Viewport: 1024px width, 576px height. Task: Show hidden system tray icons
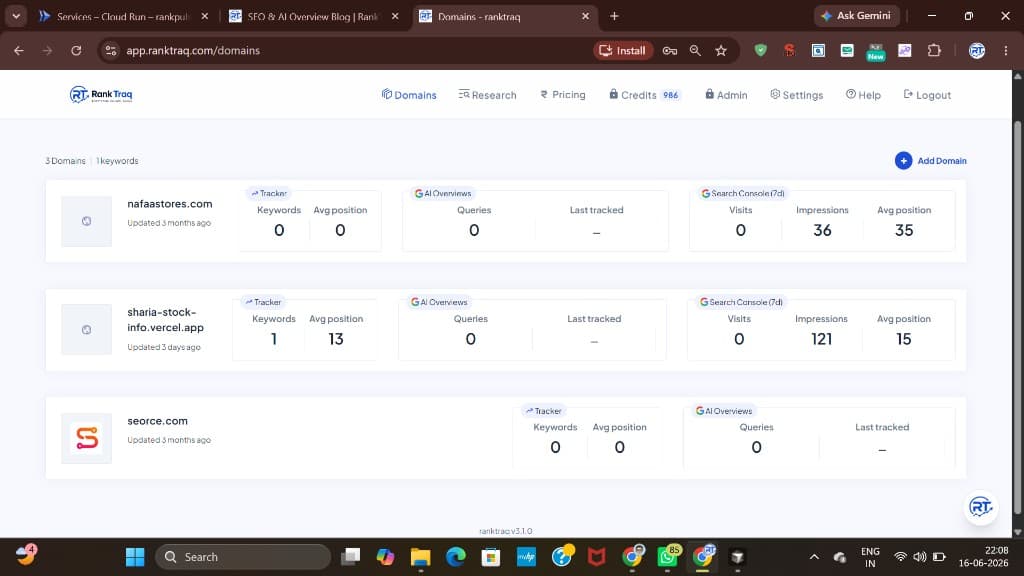(814, 557)
